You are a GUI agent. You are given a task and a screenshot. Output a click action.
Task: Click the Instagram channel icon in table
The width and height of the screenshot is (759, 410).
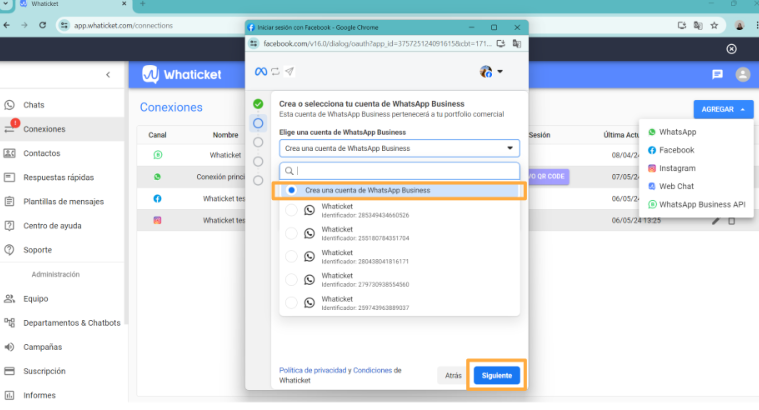157,220
